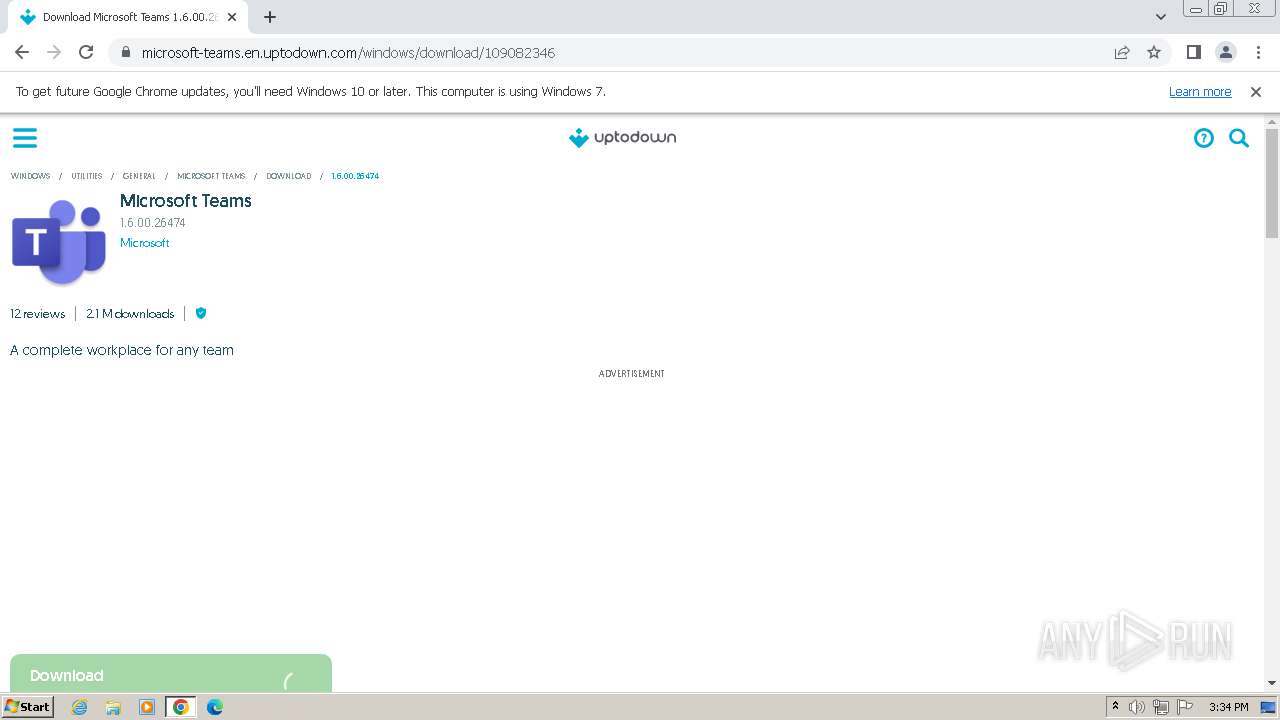Go back to previous page
1280x720 pixels.
22,52
